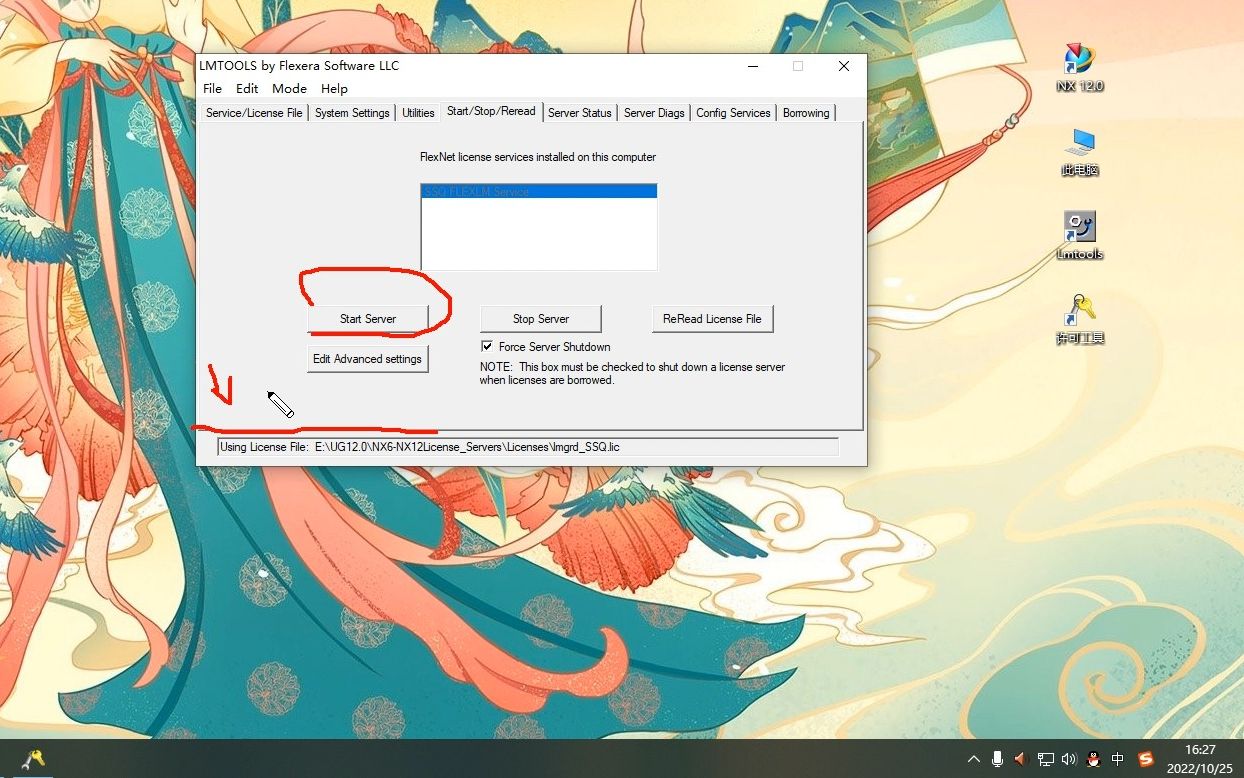Switch to the Server Status tab
Screen dimensions: 1244x778
(579, 113)
